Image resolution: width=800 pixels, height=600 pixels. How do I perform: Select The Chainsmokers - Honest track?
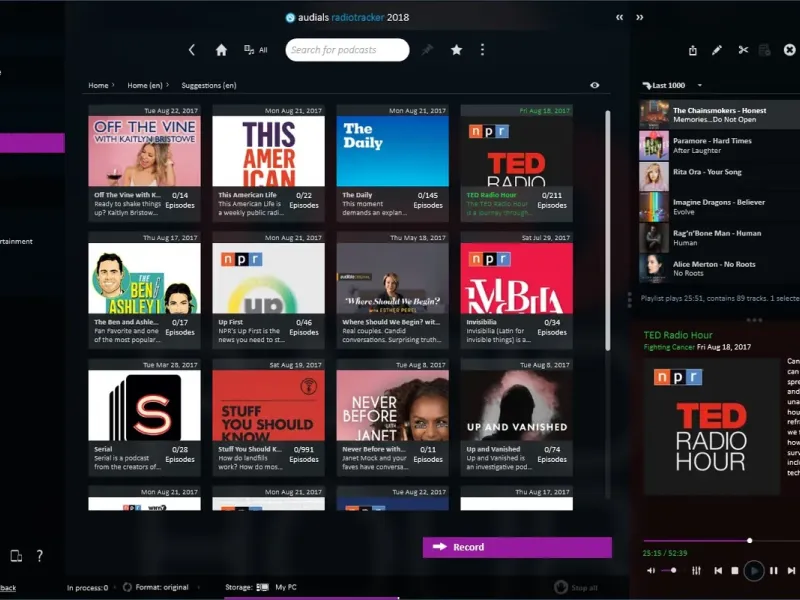[x=719, y=114]
